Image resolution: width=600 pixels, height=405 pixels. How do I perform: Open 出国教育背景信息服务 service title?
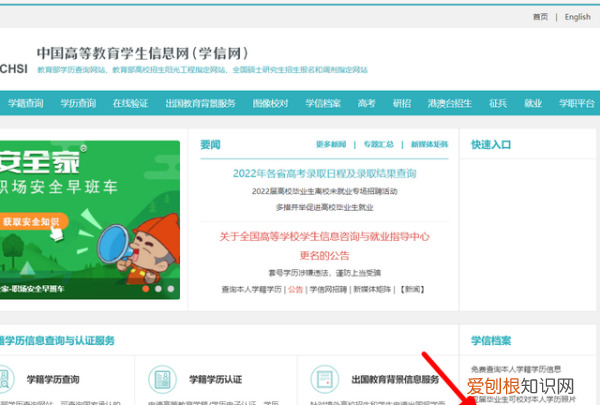(x=395, y=379)
